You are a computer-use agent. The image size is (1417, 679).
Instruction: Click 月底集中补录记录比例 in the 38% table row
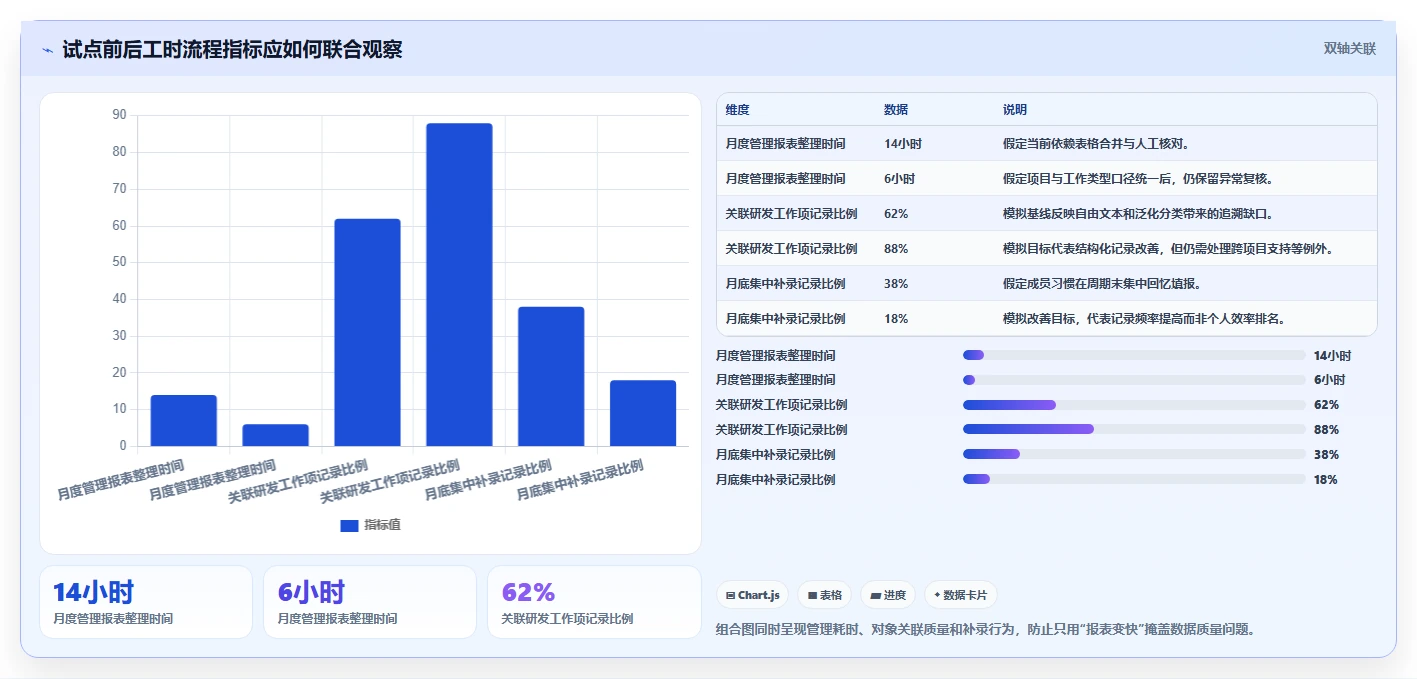pos(785,284)
